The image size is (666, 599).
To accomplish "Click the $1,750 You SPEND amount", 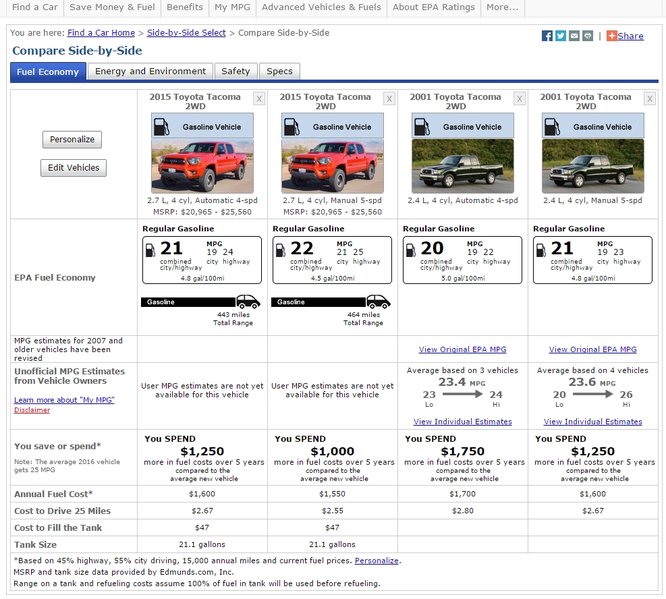I will (x=463, y=451).
